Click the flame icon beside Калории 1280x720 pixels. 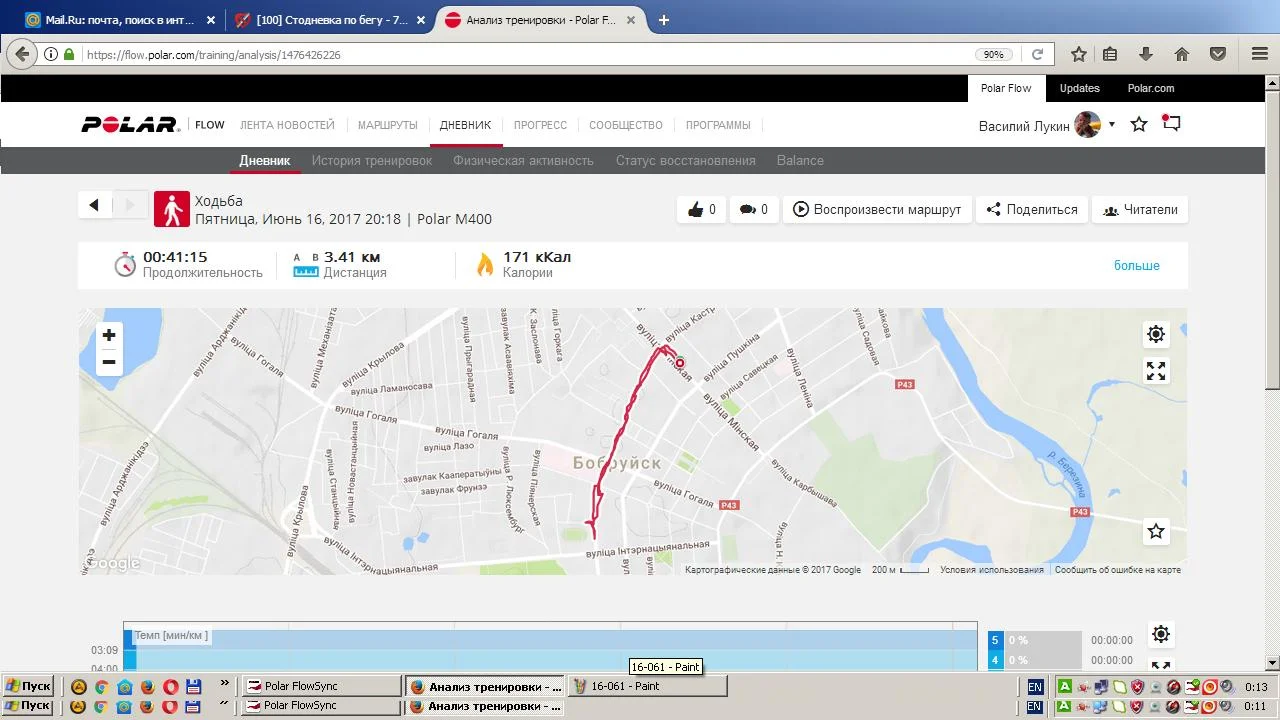click(x=485, y=264)
